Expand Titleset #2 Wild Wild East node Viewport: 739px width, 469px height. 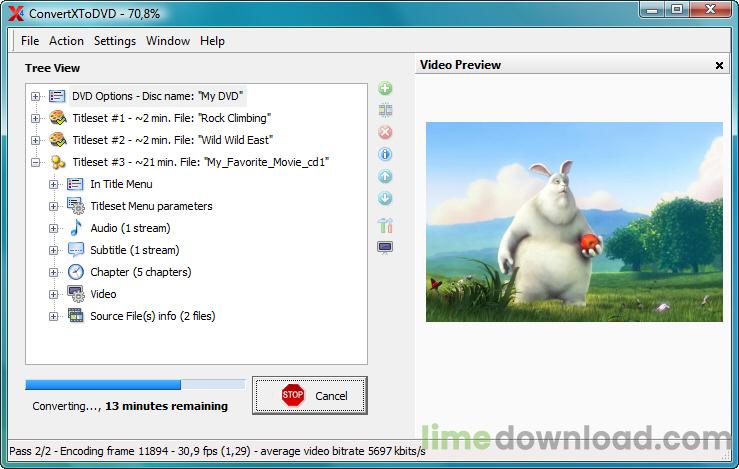click(35, 140)
